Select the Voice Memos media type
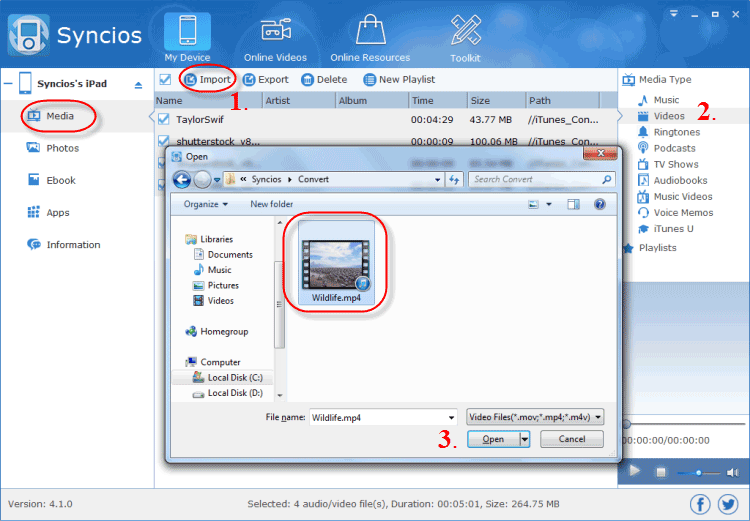The height and width of the screenshot is (521, 750). (x=675, y=212)
